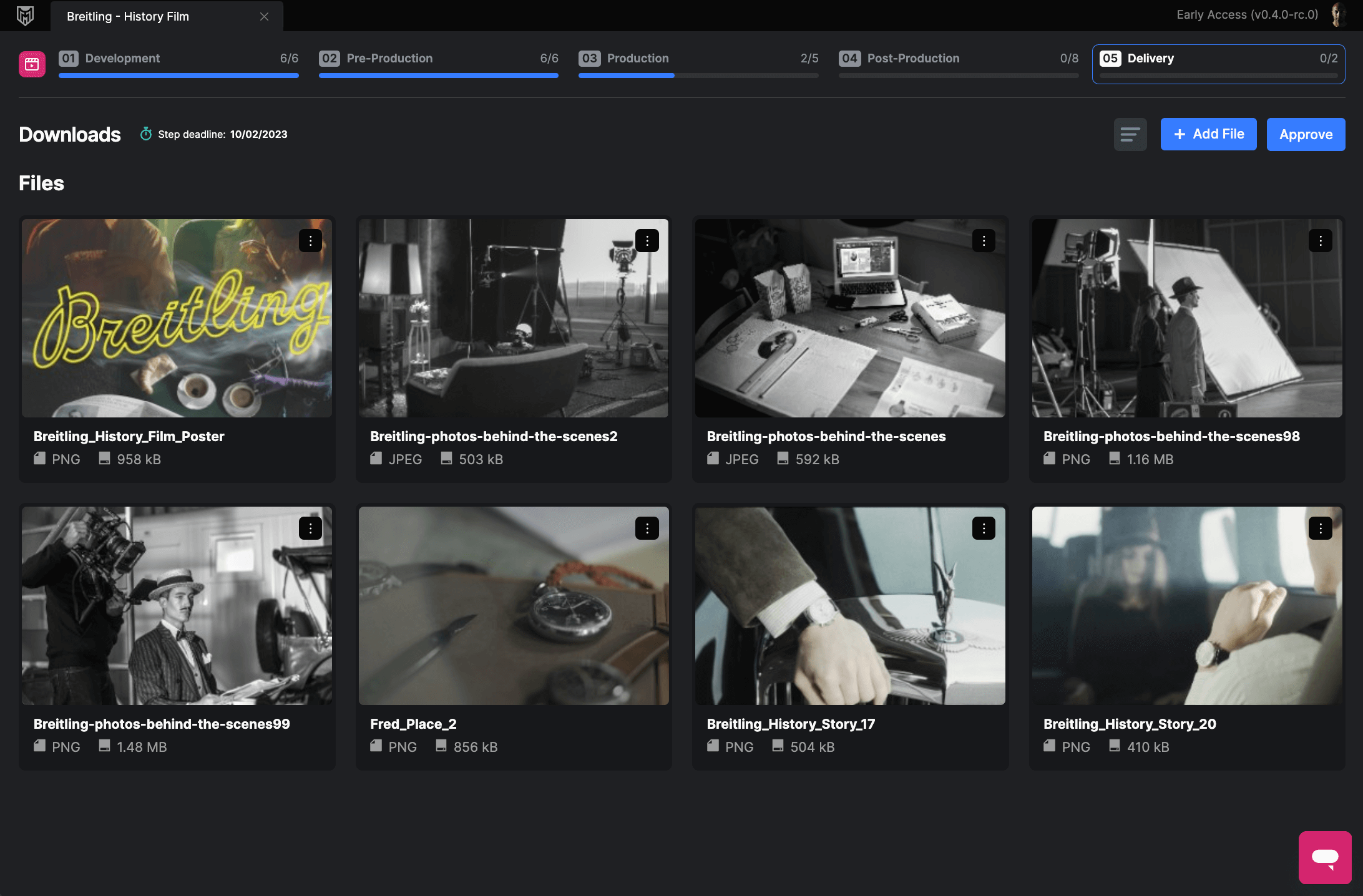Screen dimensions: 1363x896
Task: Close the Breitling - History Film tab
Action: point(264,16)
